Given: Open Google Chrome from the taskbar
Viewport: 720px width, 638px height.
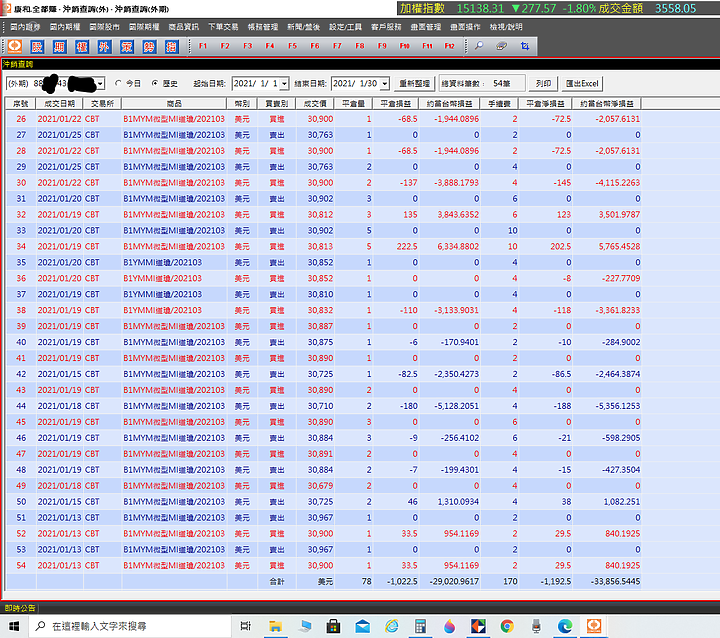Looking at the screenshot, I should 507,626.
